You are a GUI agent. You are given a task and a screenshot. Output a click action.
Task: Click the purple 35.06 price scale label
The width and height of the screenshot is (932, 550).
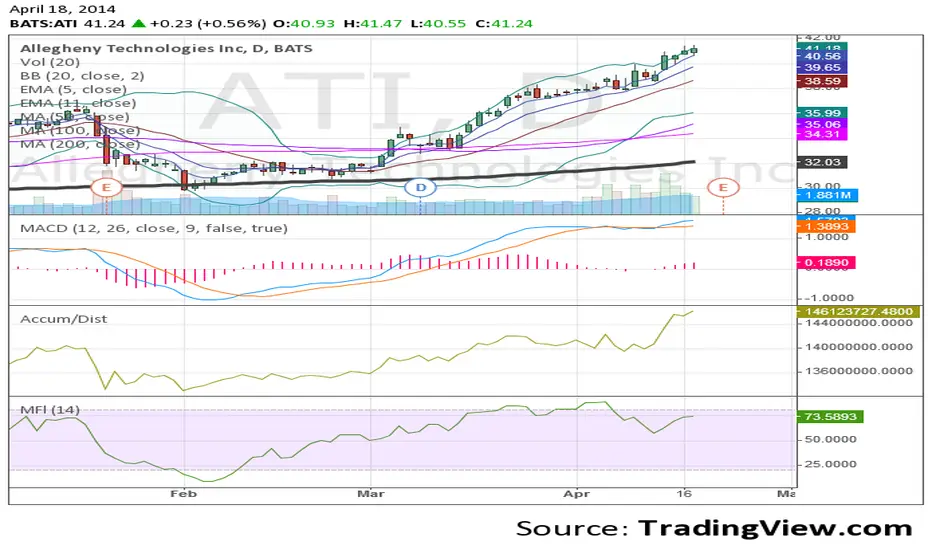(x=822, y=124)
